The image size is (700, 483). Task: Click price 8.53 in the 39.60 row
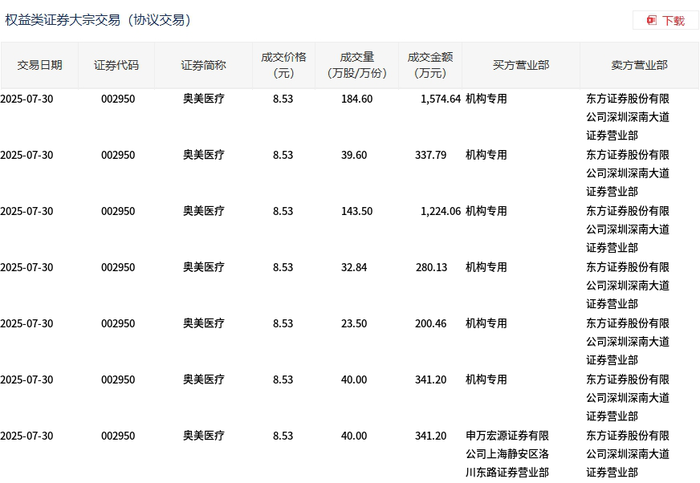tap(283, 155)
